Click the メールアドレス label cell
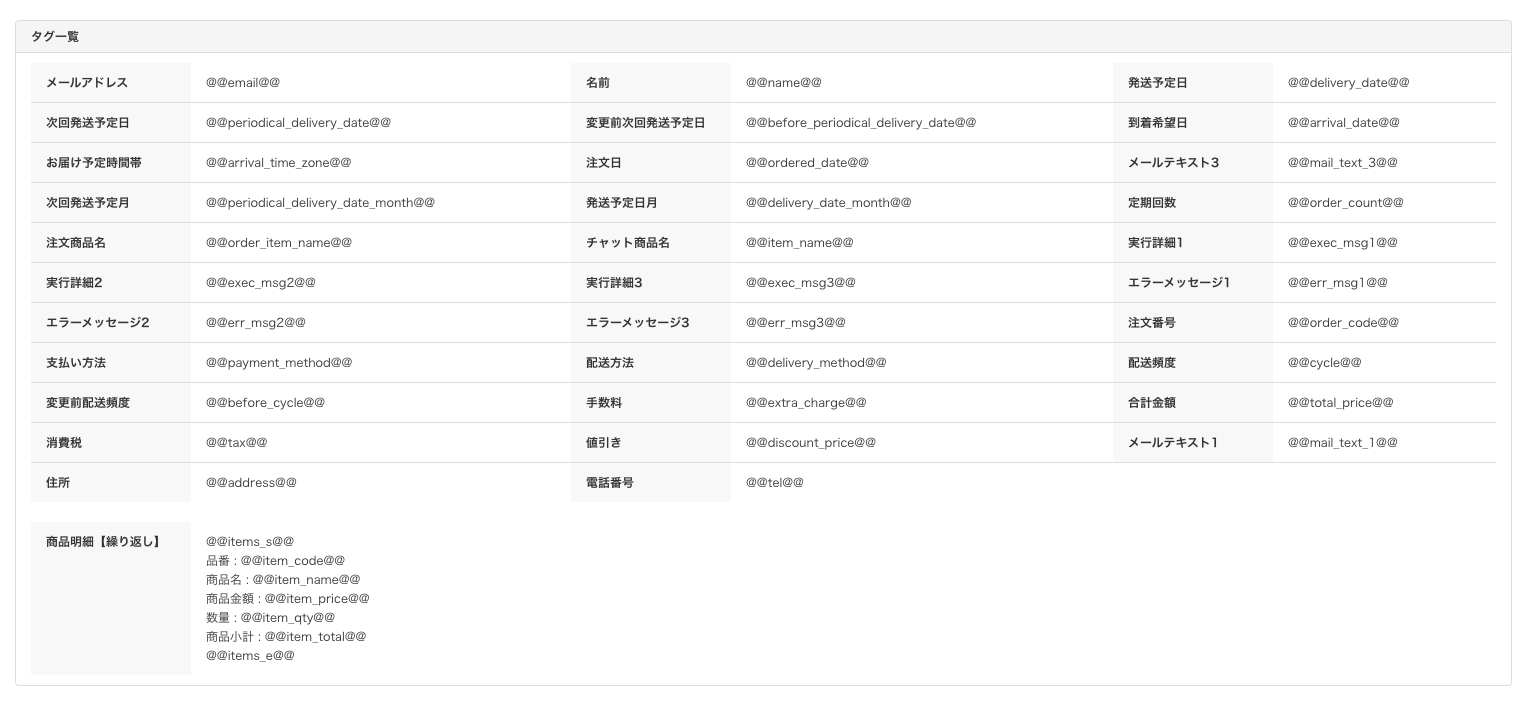The height and width of the screenshot is (703, 1527). [111, 83]
